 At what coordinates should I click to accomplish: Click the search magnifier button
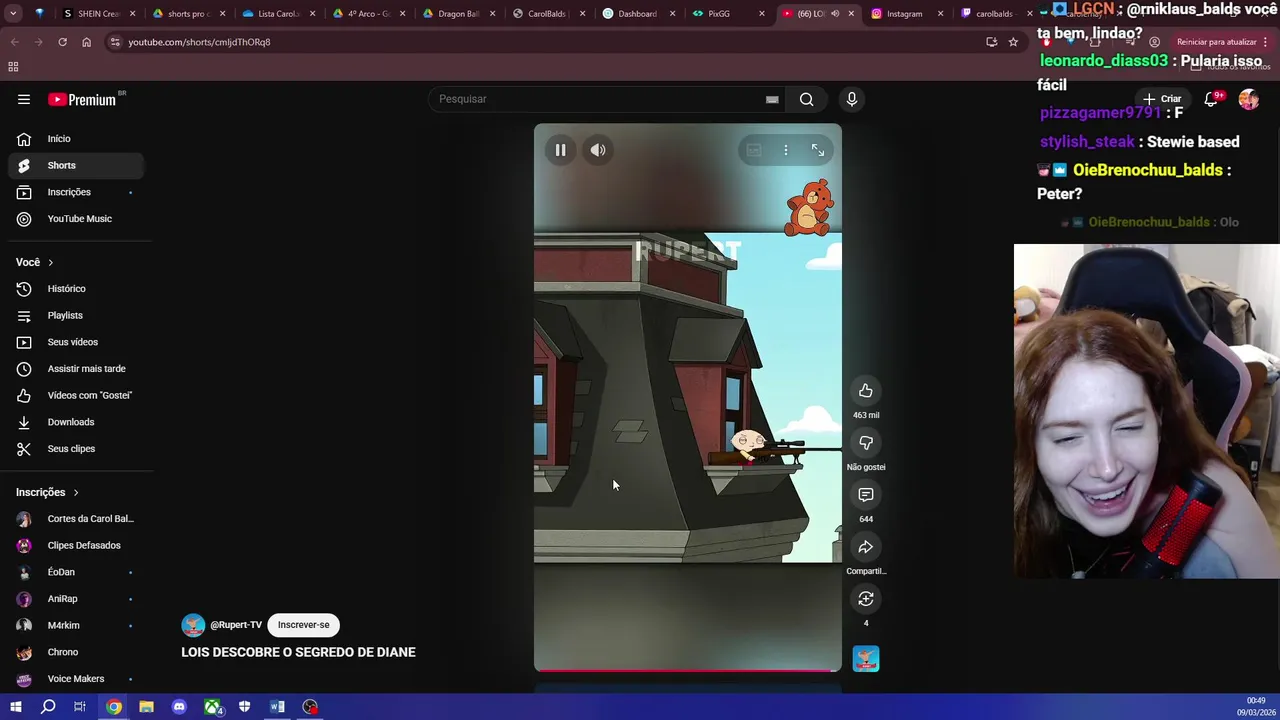(x=806, y=99)
